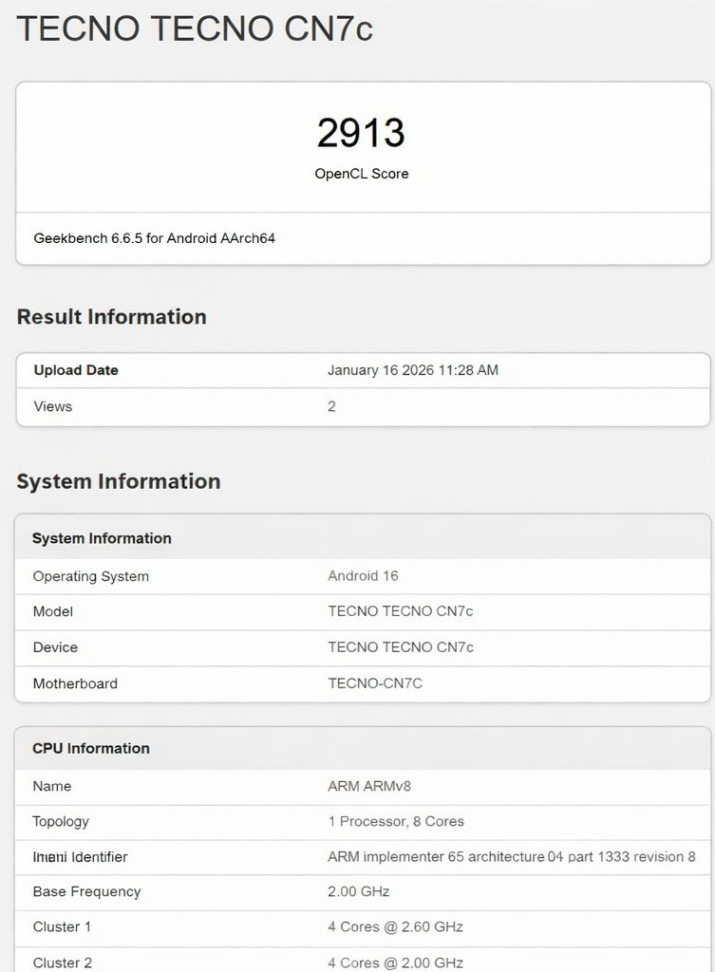Click the System Information table header
This screenshot has width=715, height=972.
(102, 538)
